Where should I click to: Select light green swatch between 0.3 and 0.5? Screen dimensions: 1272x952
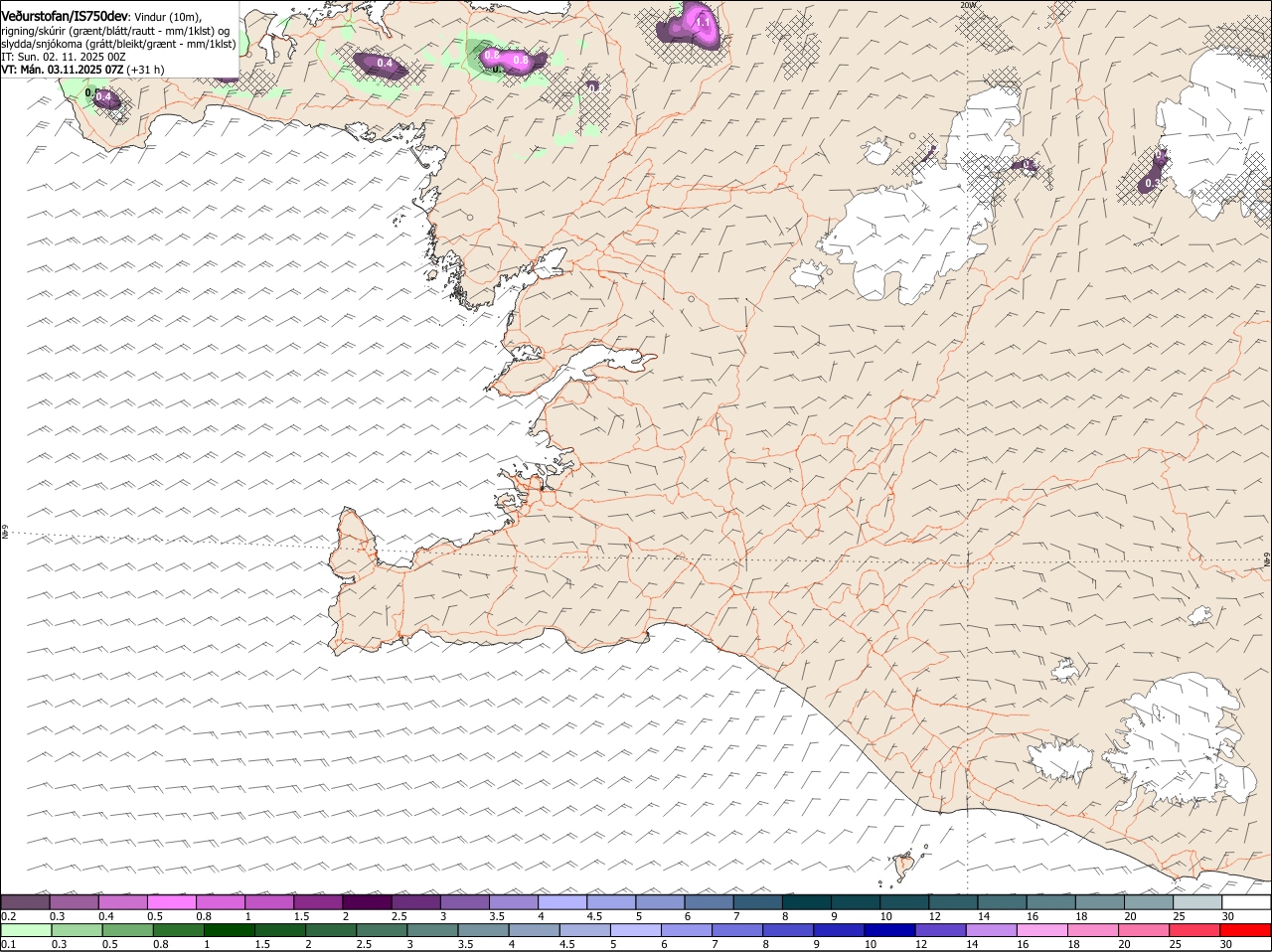[x=78, y=929]
